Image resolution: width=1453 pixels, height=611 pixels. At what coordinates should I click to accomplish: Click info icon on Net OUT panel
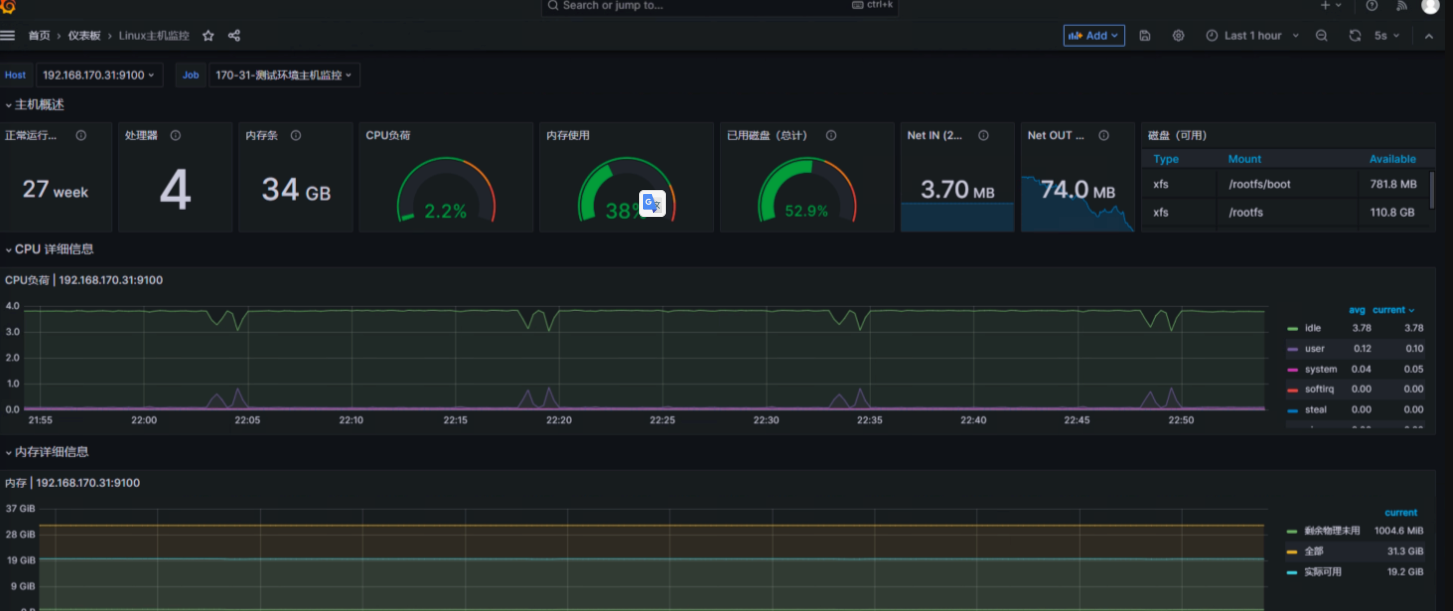(x=1103, y=135)
